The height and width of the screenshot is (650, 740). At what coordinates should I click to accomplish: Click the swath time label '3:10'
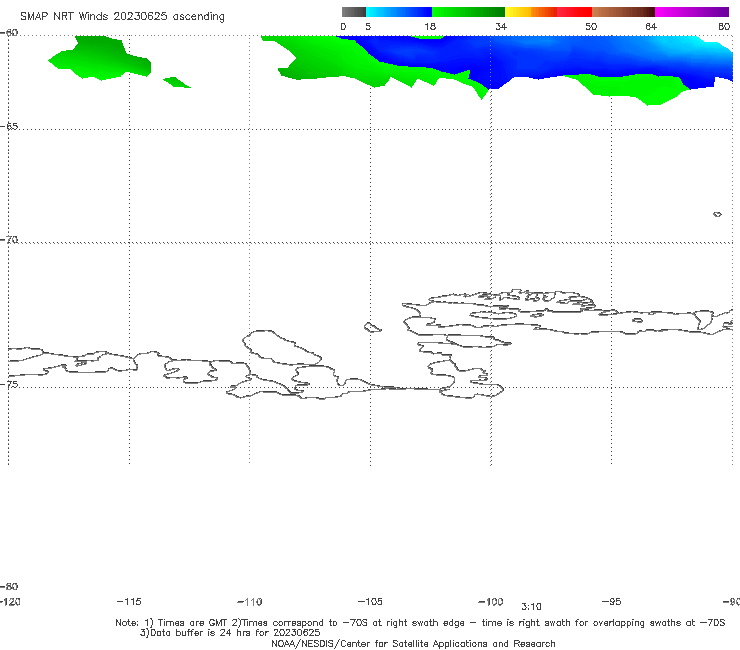pos(531,607)
